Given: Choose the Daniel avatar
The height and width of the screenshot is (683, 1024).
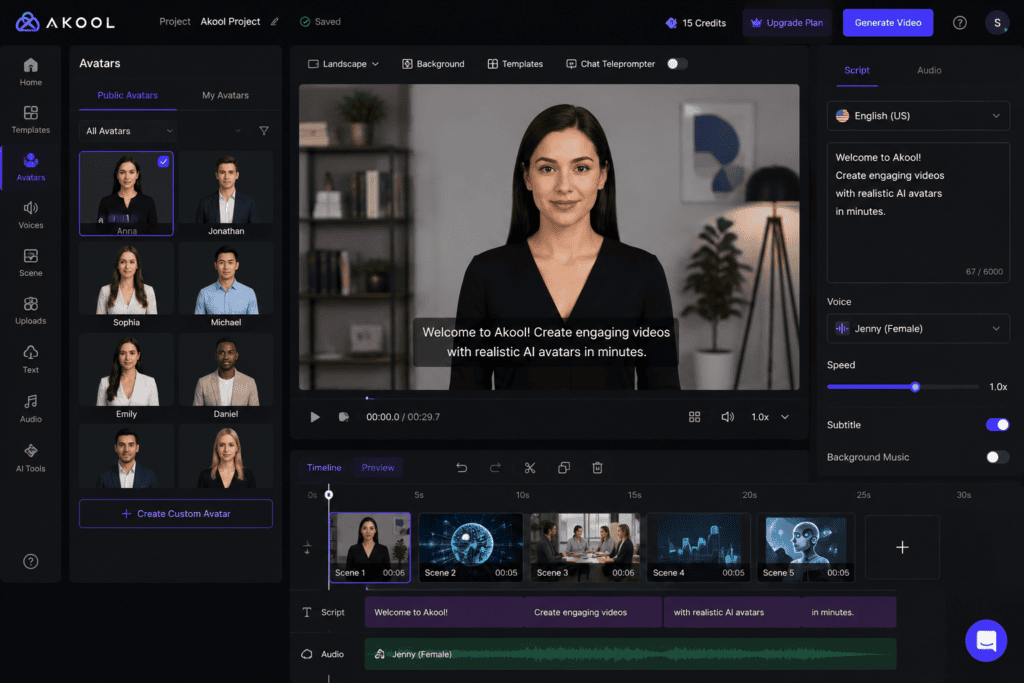Looking at the screenshot, I should point(226,377).
